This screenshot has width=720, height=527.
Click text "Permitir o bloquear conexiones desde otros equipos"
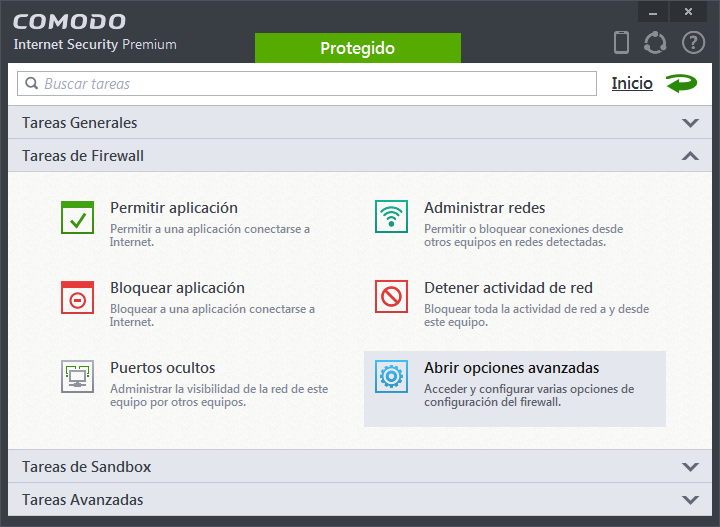[523, 235]
